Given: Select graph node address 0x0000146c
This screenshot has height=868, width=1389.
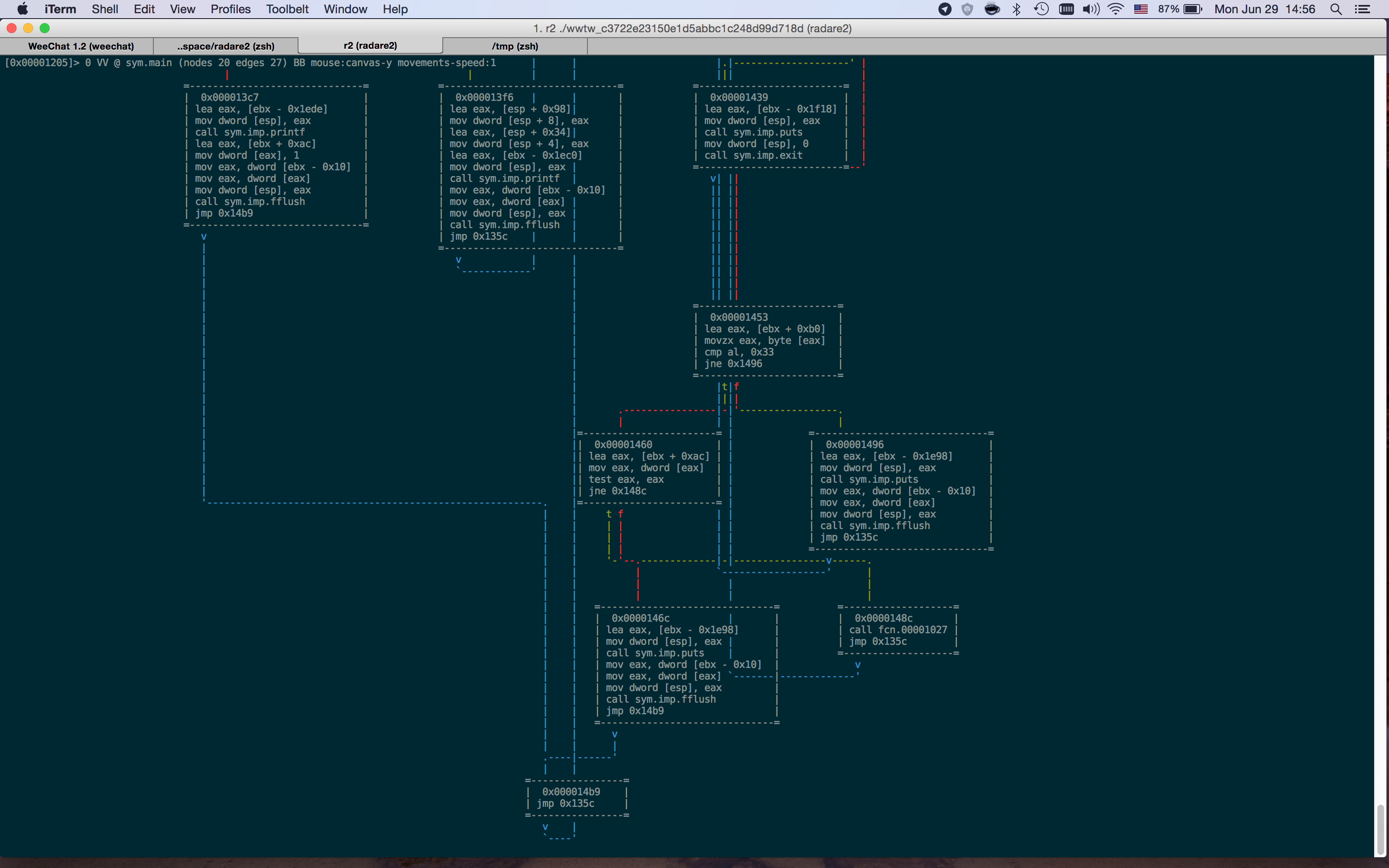Looking at the screenshot, I should tap(640, 618).
